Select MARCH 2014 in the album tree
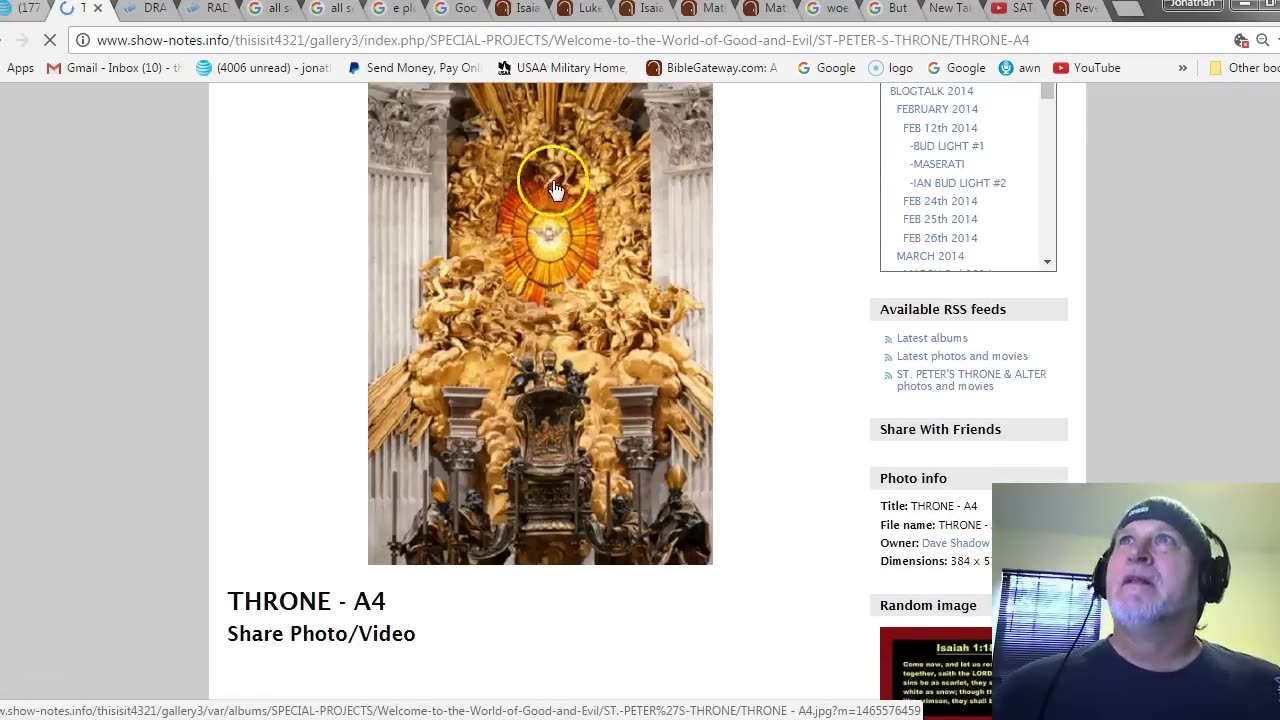1280x720 pixels. [930, 256]
